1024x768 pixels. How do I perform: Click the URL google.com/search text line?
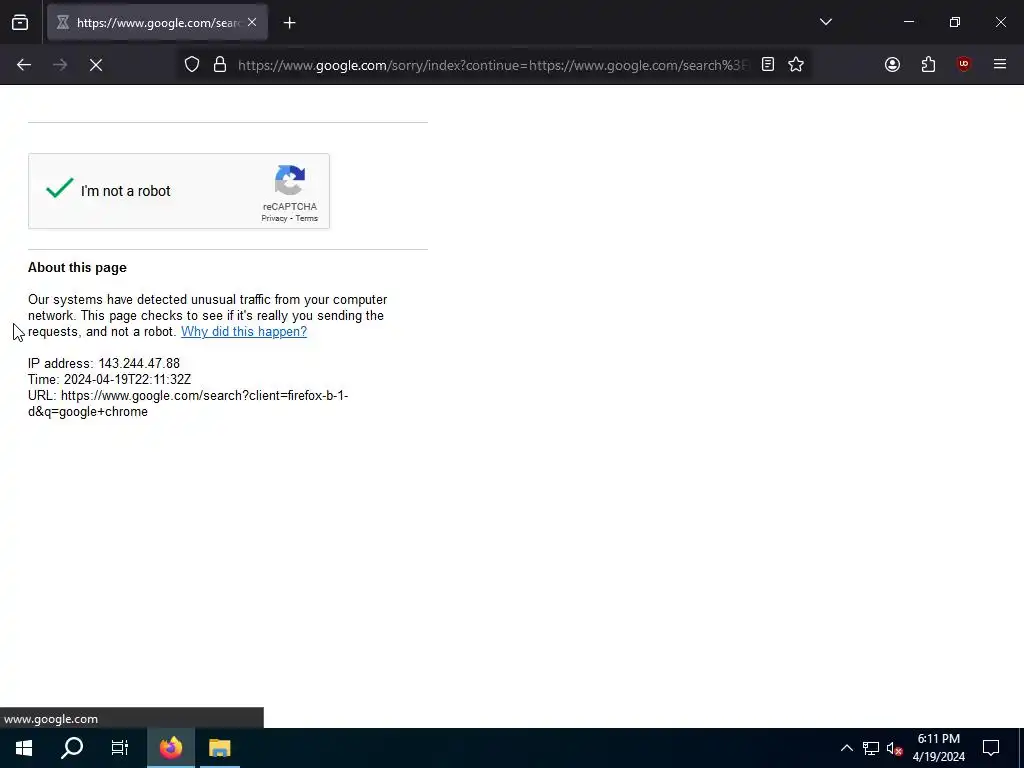(x=188, y=404)
